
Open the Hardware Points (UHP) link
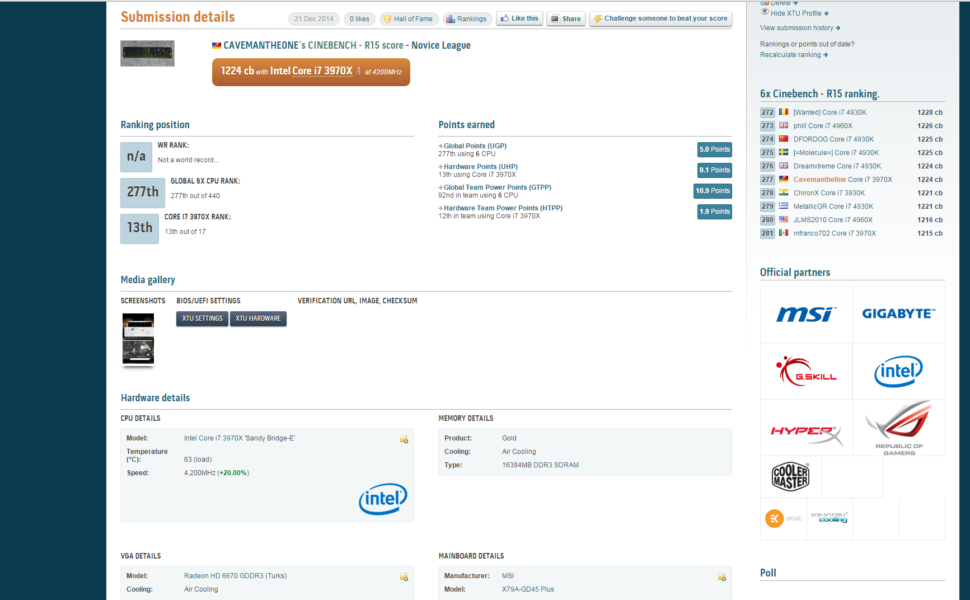tap(480, 166)
